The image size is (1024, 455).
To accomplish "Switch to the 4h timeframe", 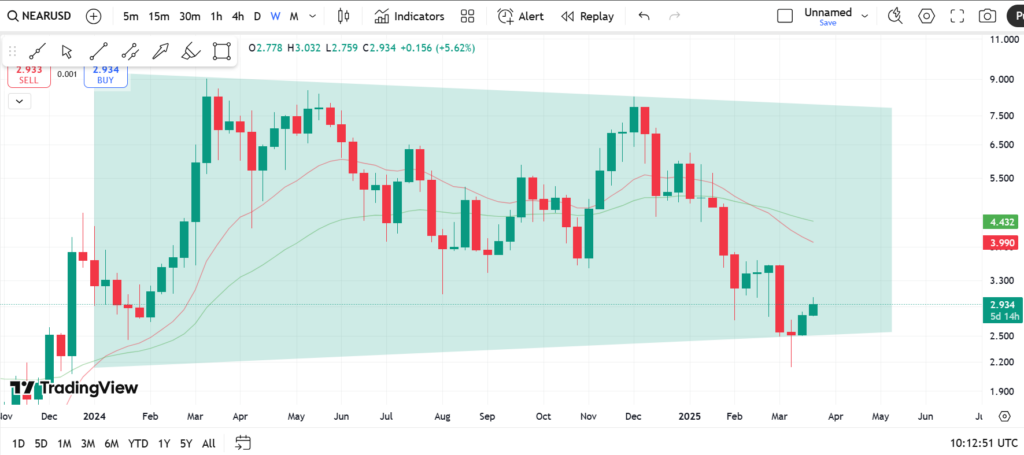I will [237, 16].
